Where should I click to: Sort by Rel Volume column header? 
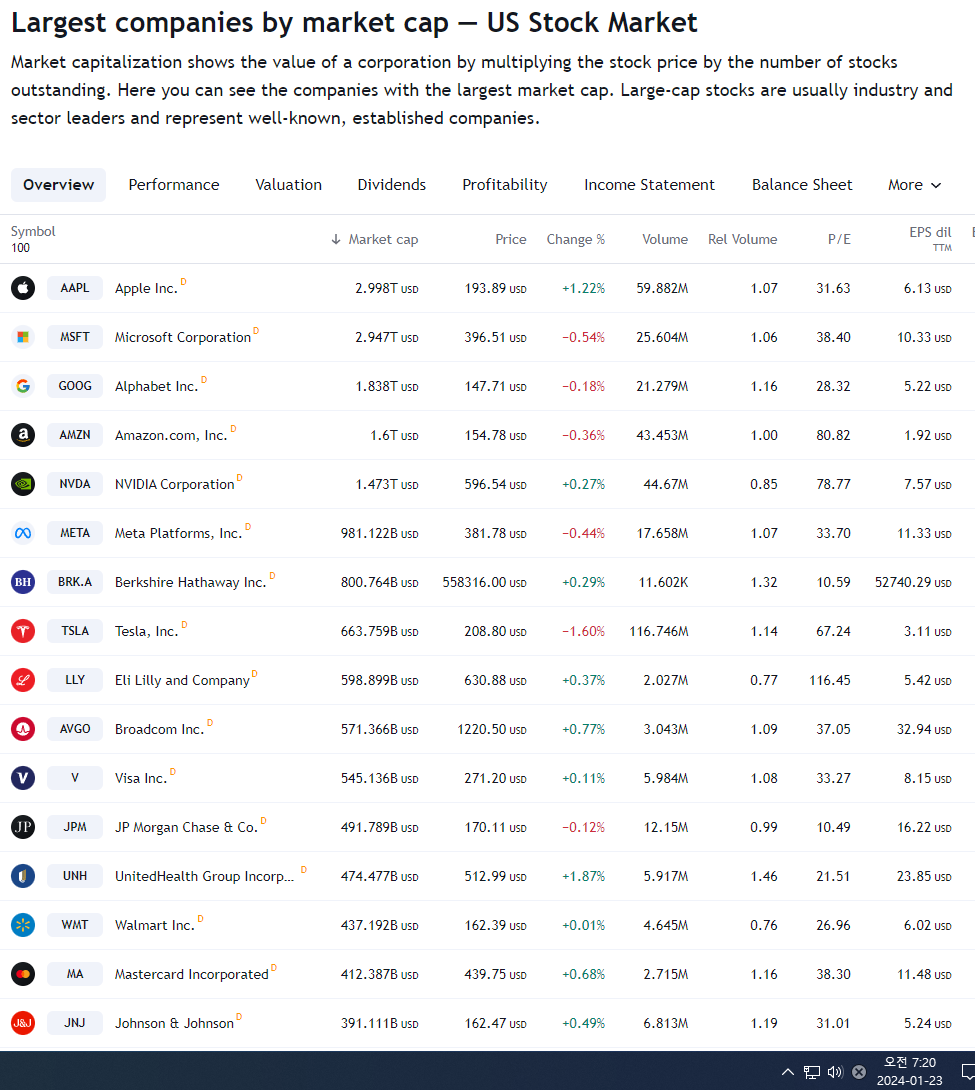tap(743, 239)
